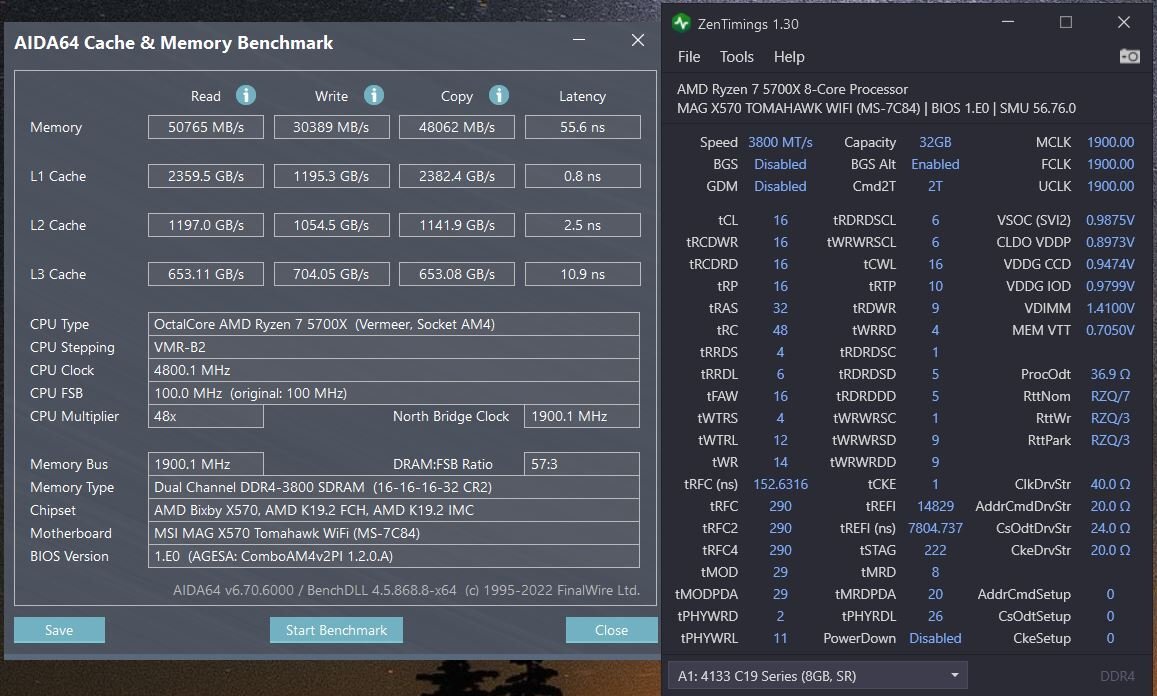
Task: Click the North Bridge Clock value 1900.1 MHz
Action: tap(581, 416)
